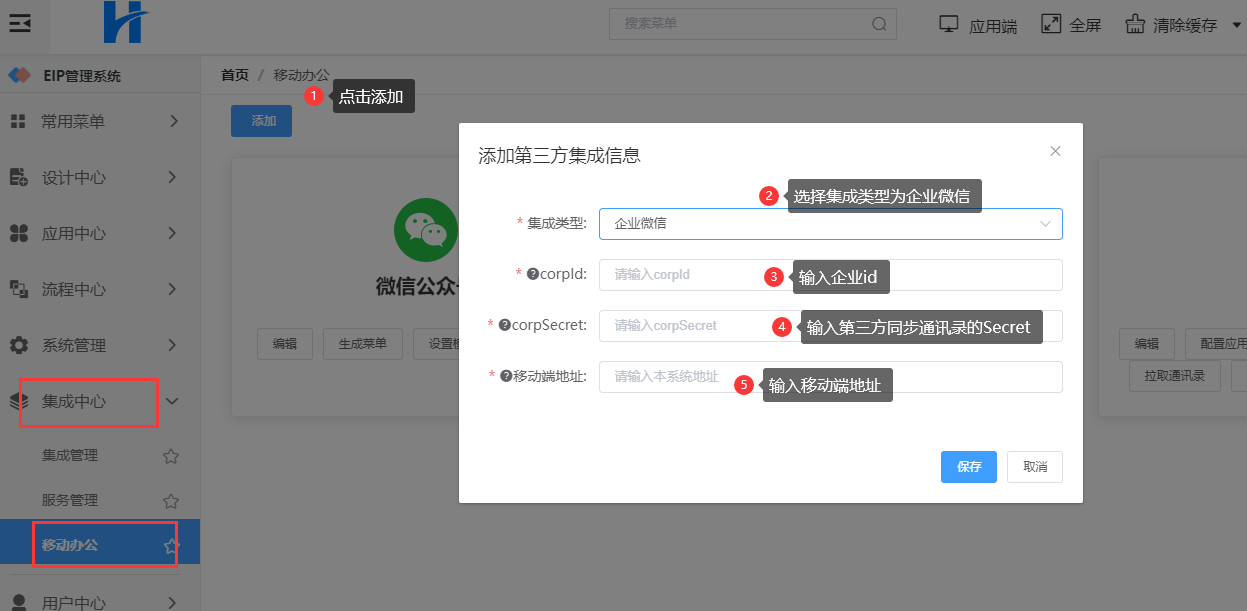Open the 集成类型 dropdown showing 企业微信
The image size is (1247, 611).
tap(830, 224)
